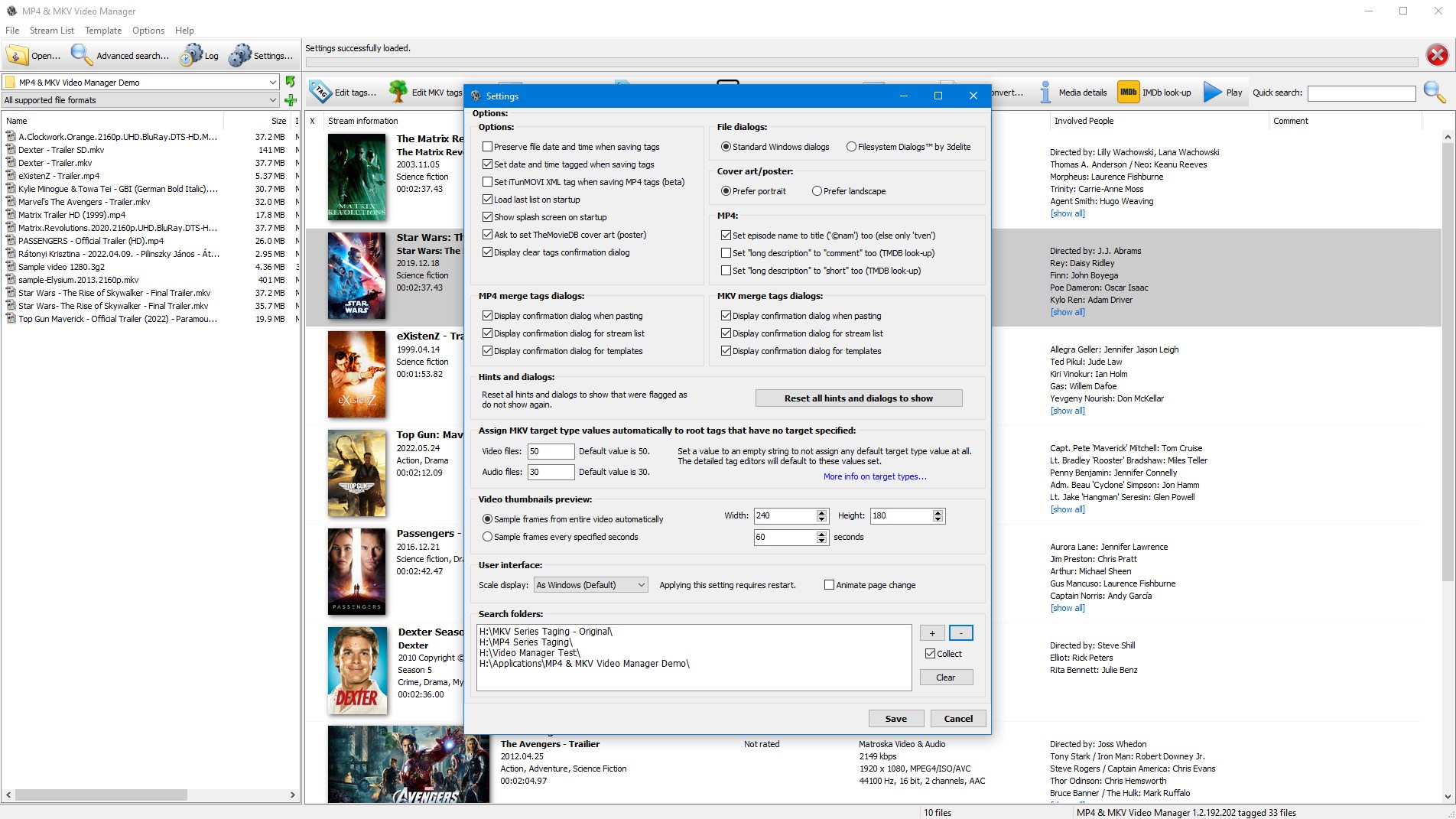Add a search folder with plus button
The height and width of the screenshot is (819, 1456).
coord(931,633)
